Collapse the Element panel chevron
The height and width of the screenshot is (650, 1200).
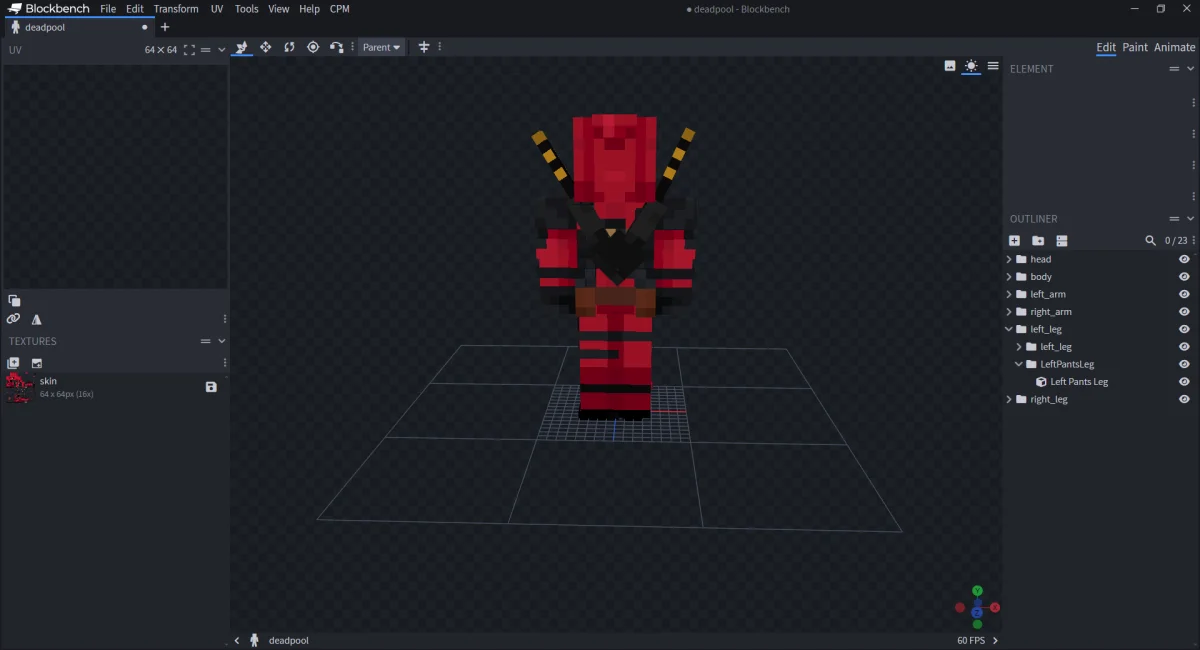pyautogui.click(x=1191, y=69)
